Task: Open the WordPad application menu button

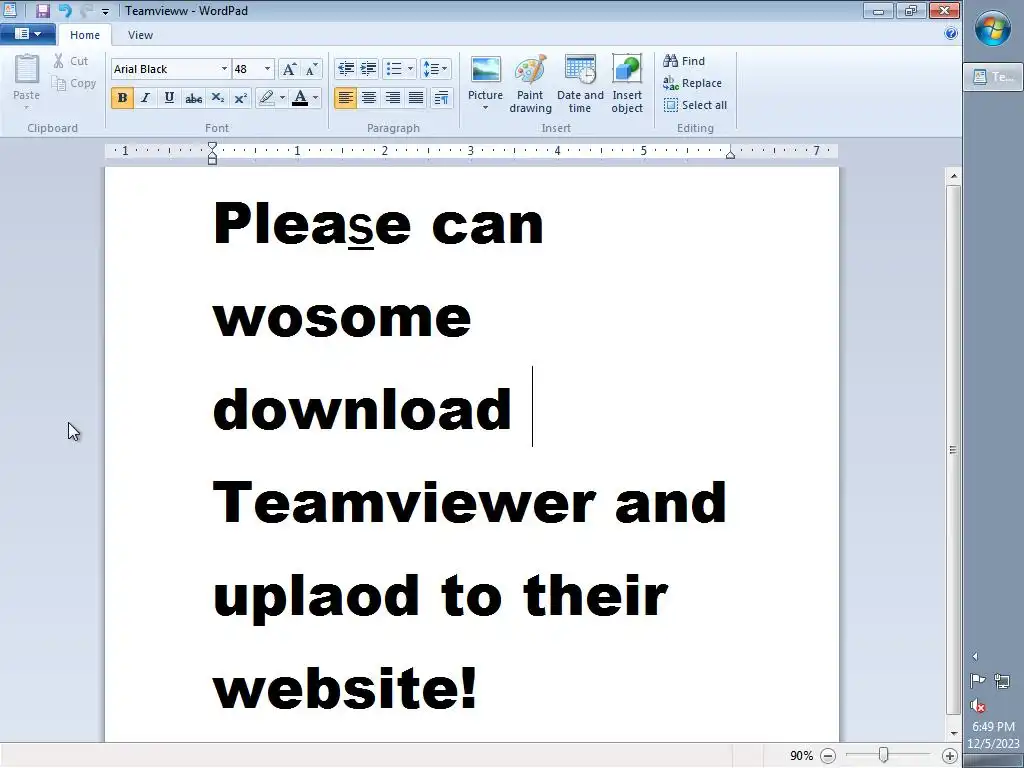Action: coord(27,34)
